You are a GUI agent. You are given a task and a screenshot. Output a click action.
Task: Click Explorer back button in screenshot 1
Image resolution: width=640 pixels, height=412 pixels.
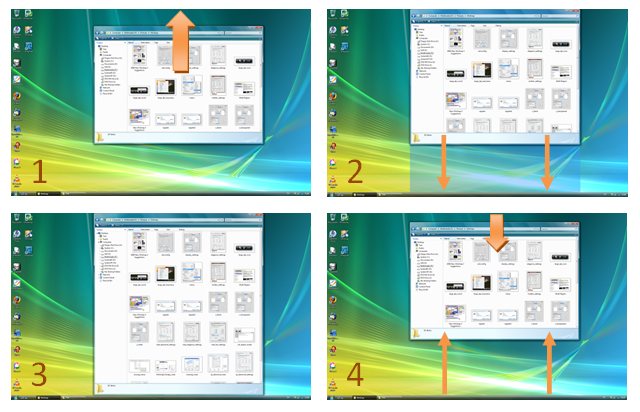click(x=98, y=32)
